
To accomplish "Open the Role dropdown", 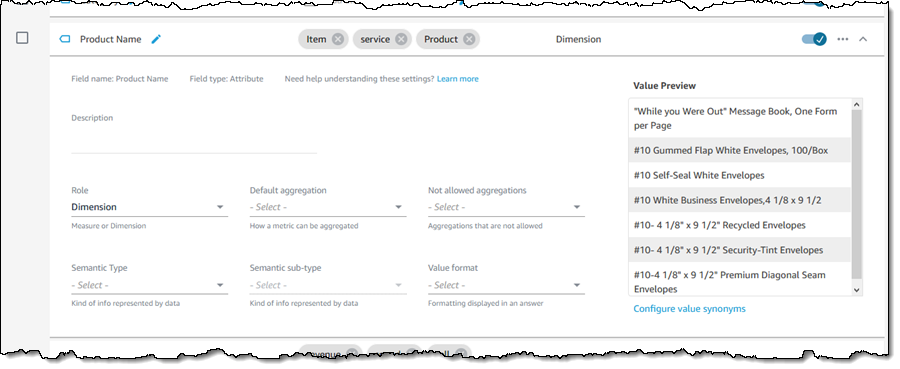I will [x=149, y=207].
